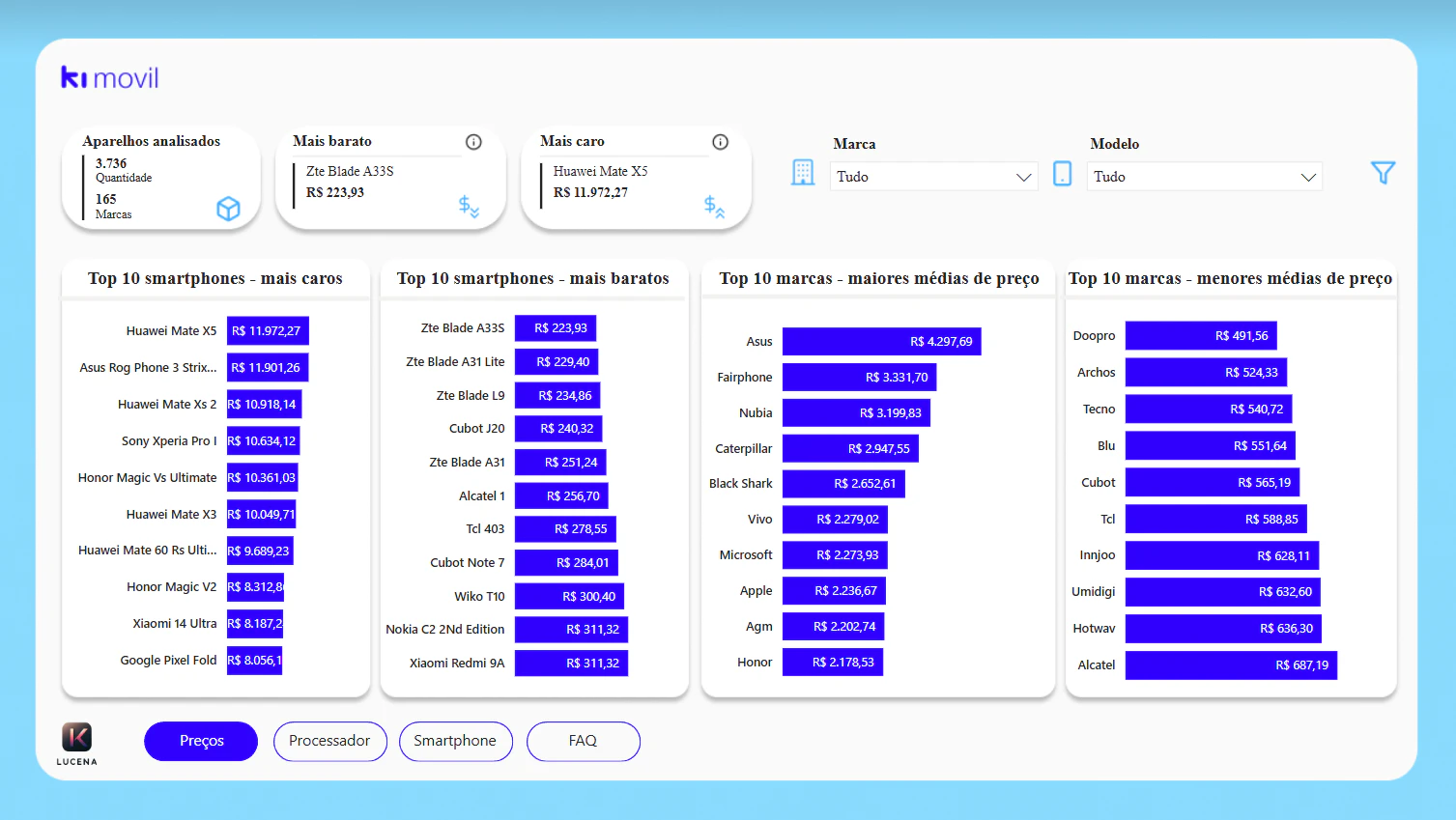
Task: Select the Google Pixel Fold bar
Action: (x=254, y=660)
